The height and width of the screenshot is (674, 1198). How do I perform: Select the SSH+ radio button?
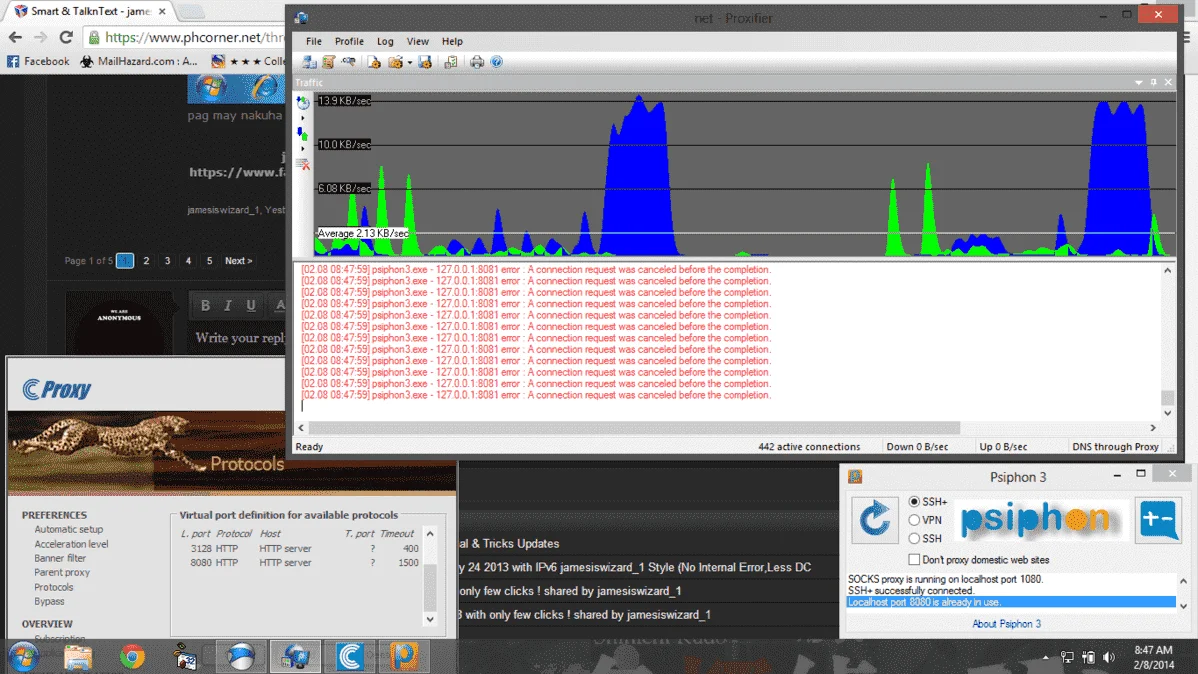[914, 501]
